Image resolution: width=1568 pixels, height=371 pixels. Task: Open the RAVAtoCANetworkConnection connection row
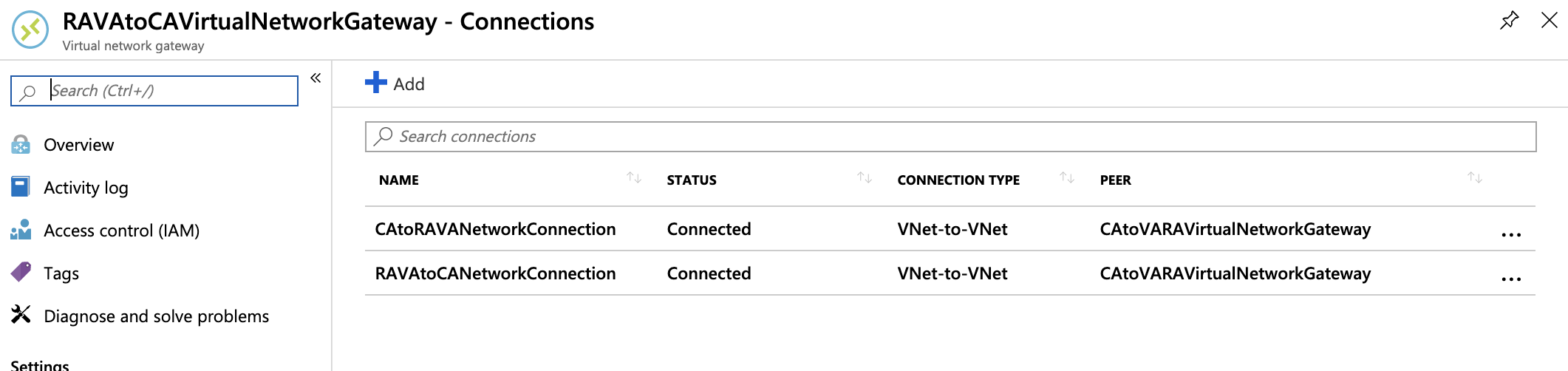(495, 273)
